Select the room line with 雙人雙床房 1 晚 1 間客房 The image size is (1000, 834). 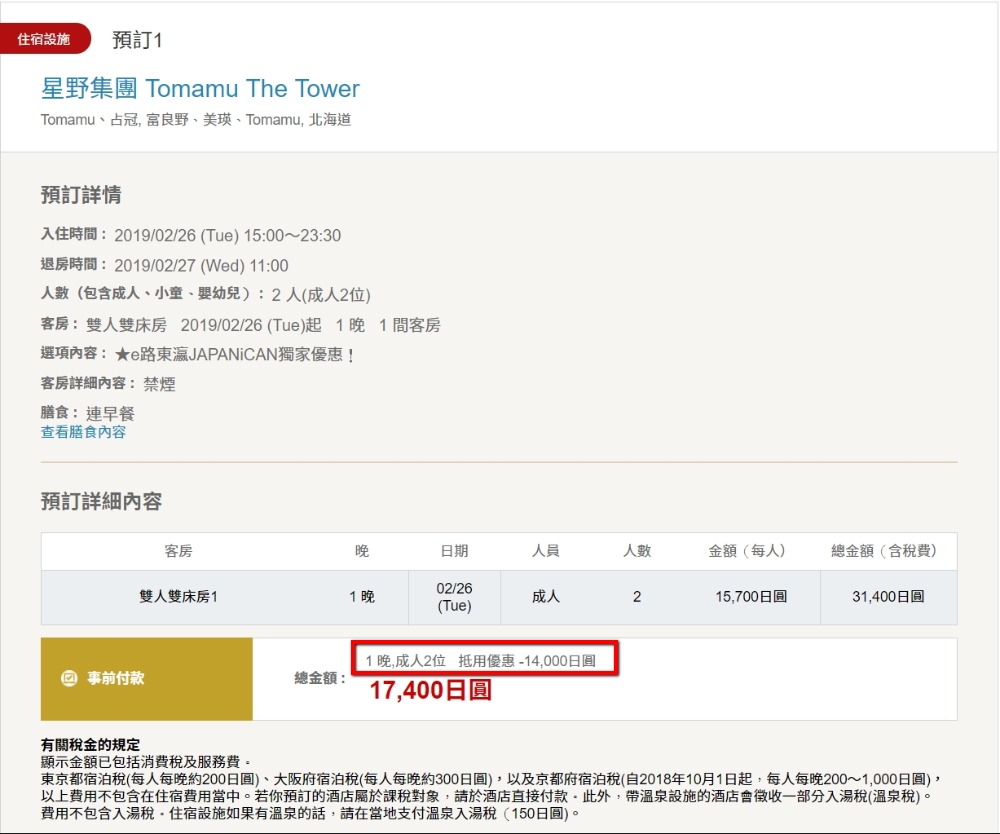(263, 325)
